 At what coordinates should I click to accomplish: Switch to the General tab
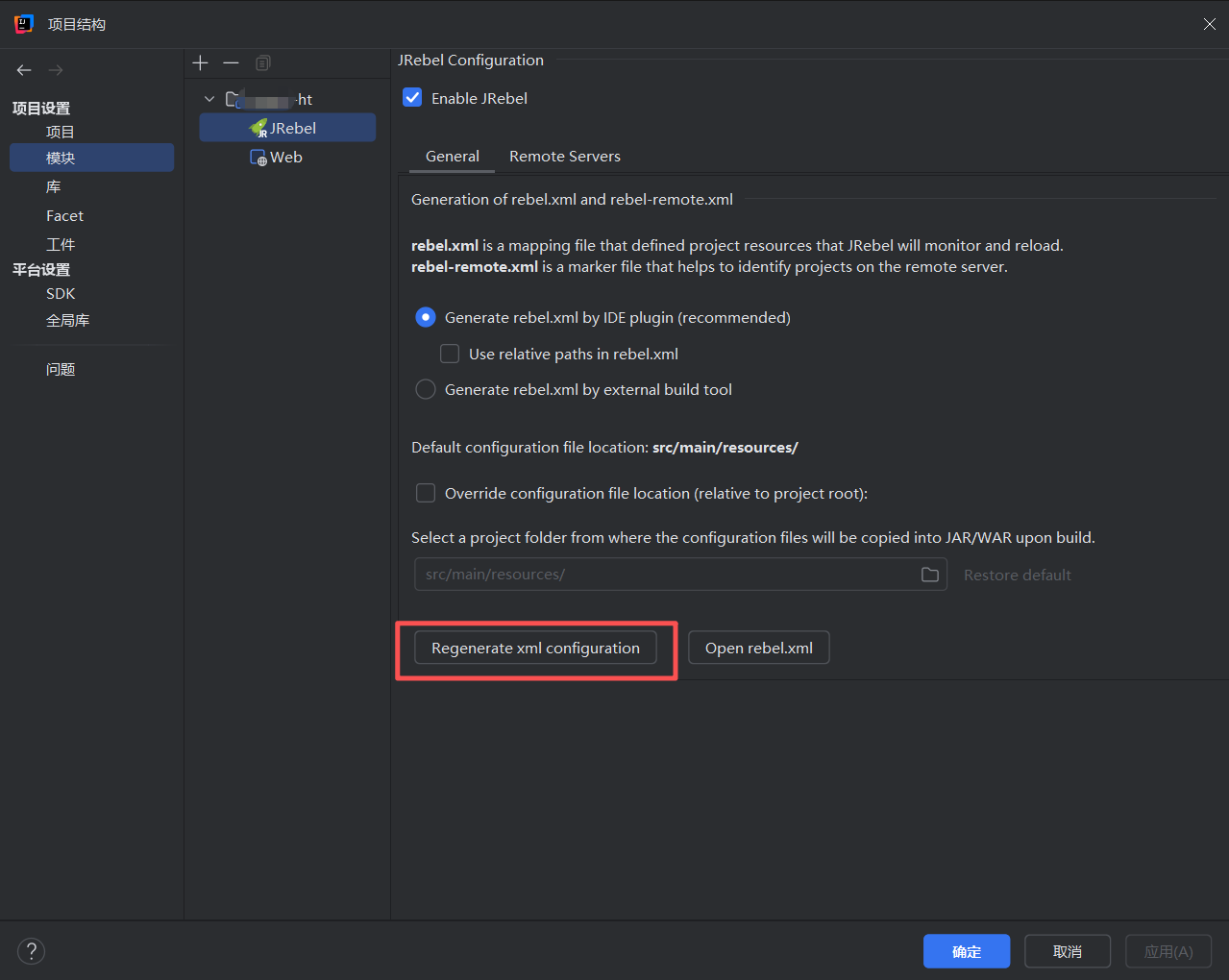(453, 157)
